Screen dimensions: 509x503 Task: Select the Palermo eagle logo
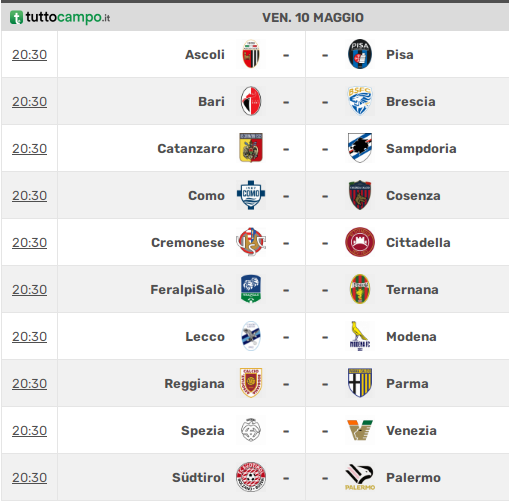(x=360, y=477)
